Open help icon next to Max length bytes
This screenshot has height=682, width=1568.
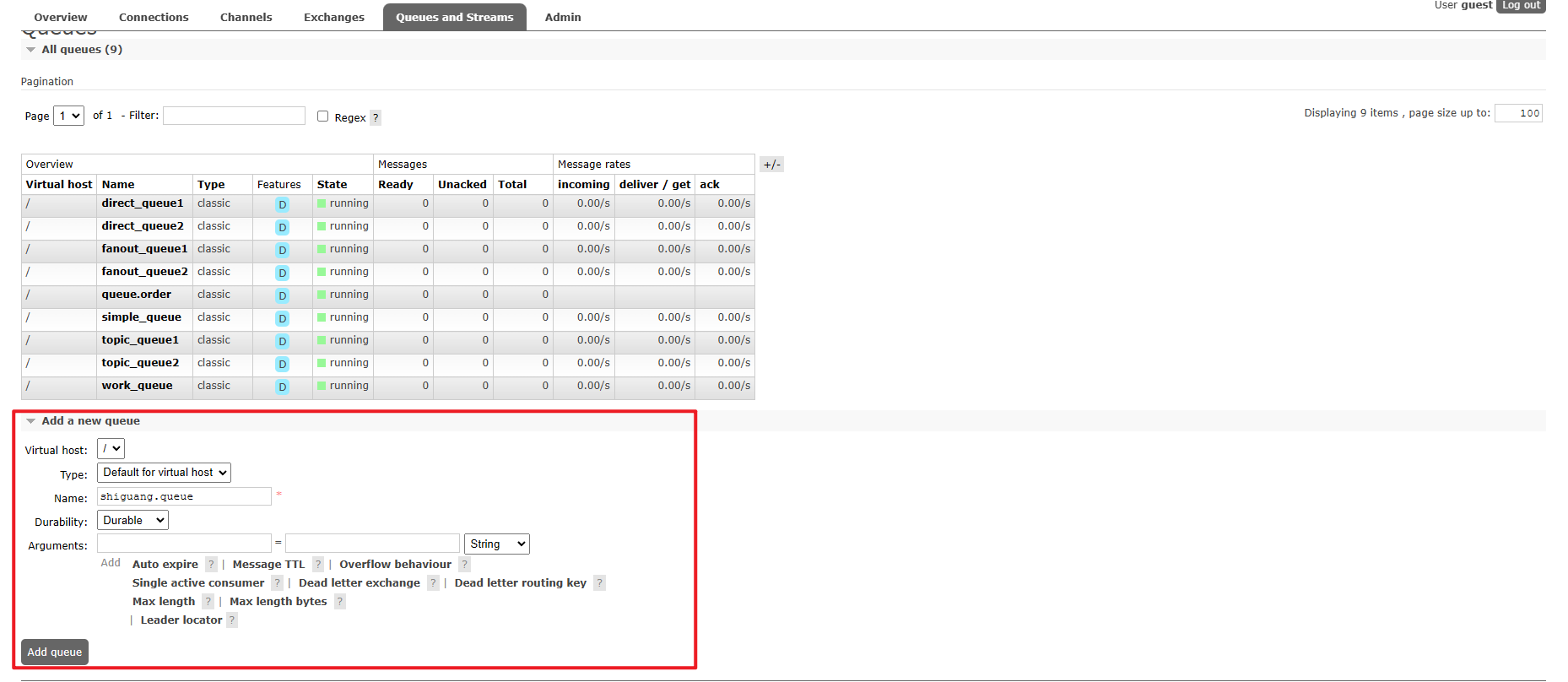click(x=339, y=602)
